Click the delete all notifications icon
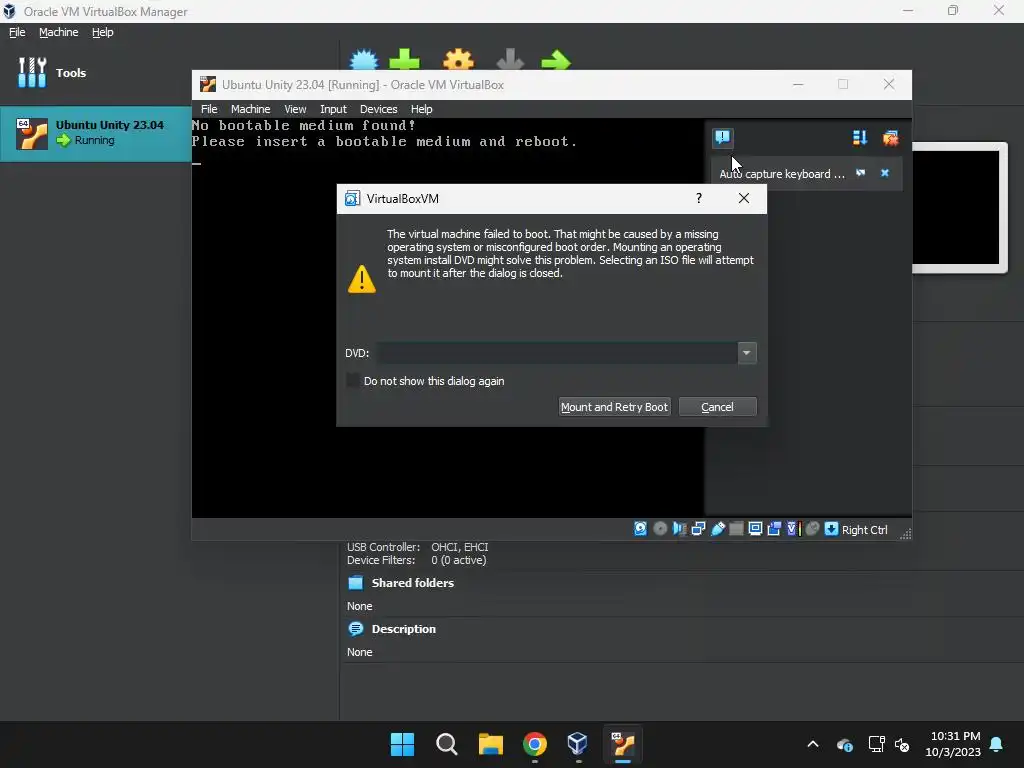 pos(890,138)
